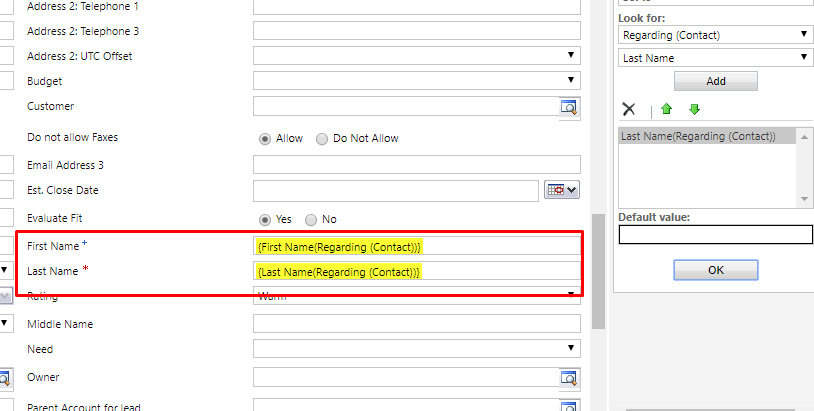Click the form's vertical scrollbar thumb
The width and height of the screenshot is (814, 411).
click(x=599, y=271)
